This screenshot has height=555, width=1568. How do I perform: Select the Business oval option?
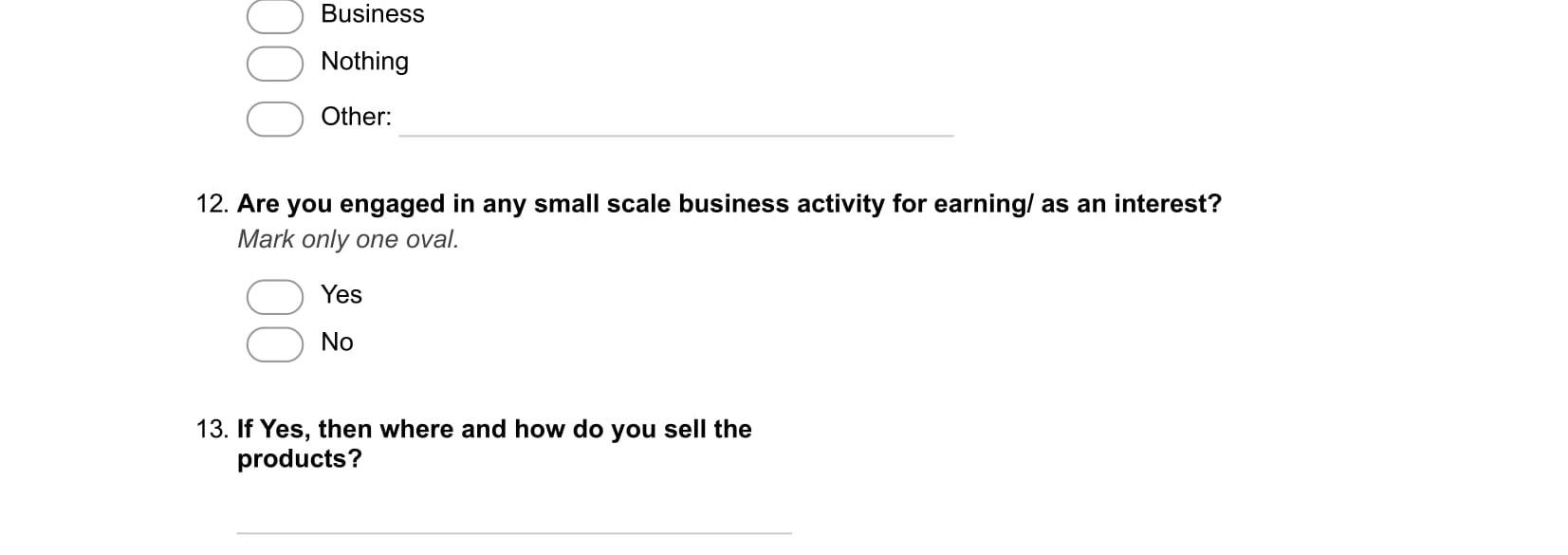click(x=274, y=15)
